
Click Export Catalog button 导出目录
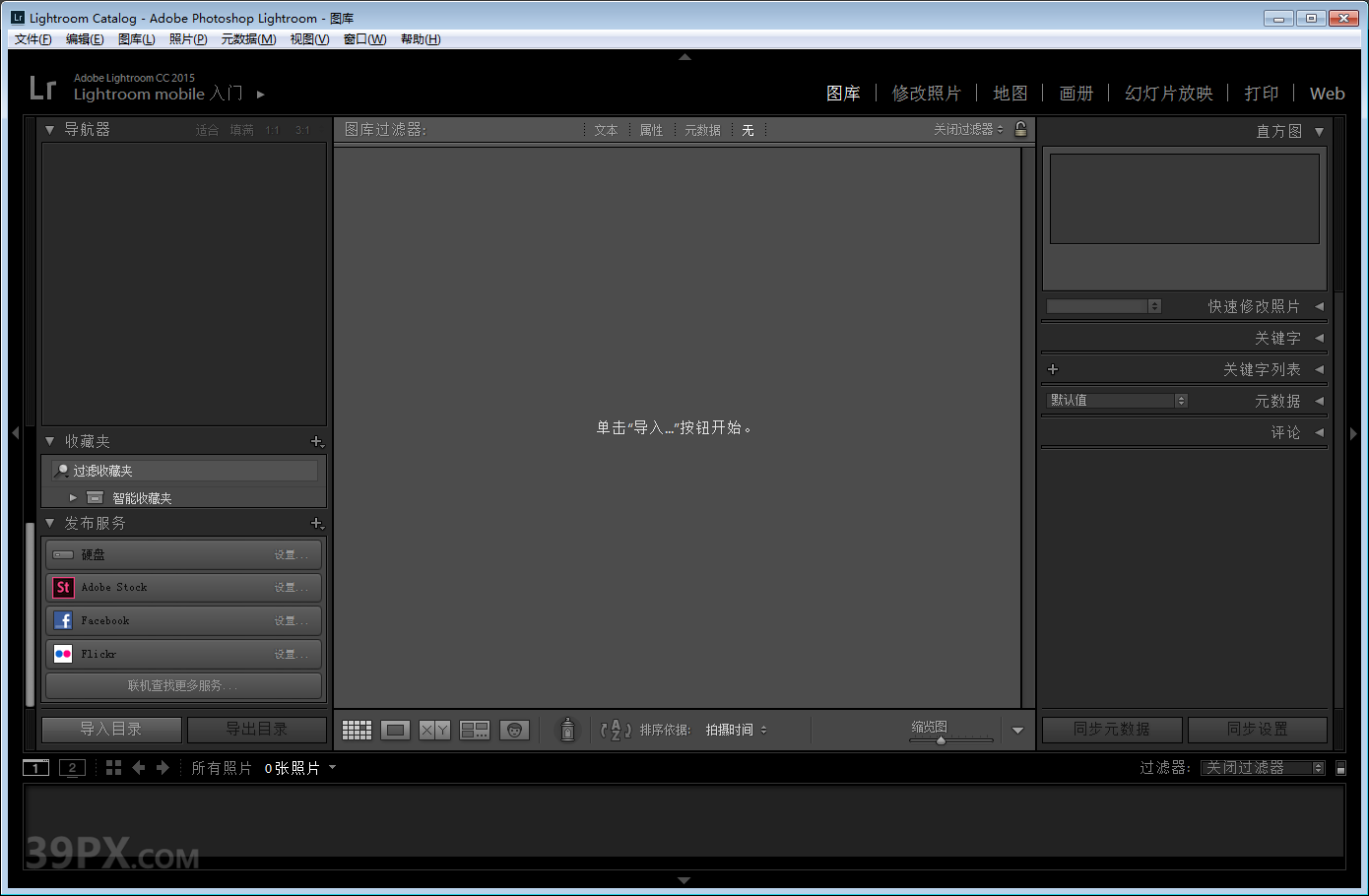point(256,730)
